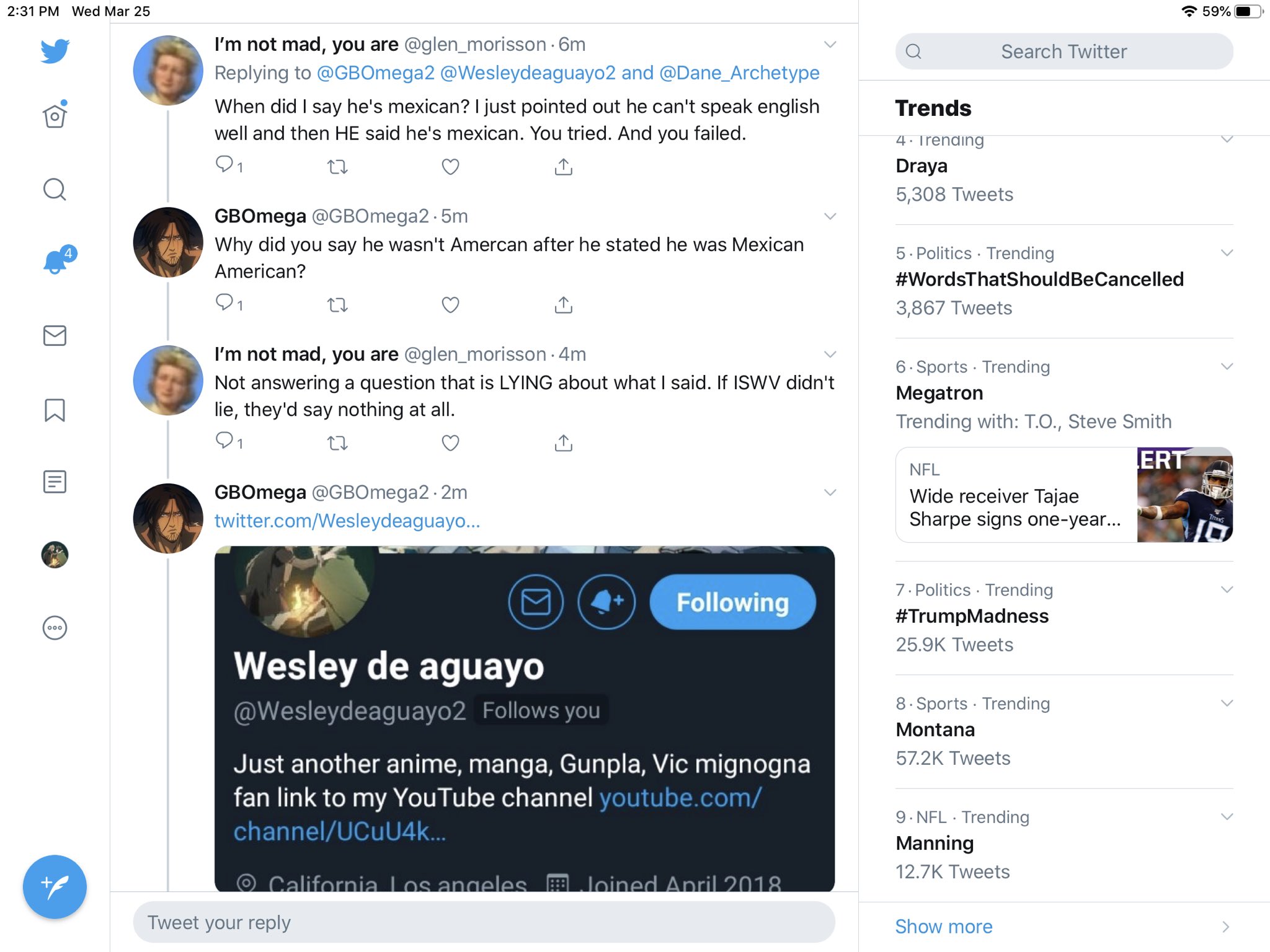Go to Twitter home via bird logo
Viewport: 1270px width, 952px height.
[x=55, y=51]
